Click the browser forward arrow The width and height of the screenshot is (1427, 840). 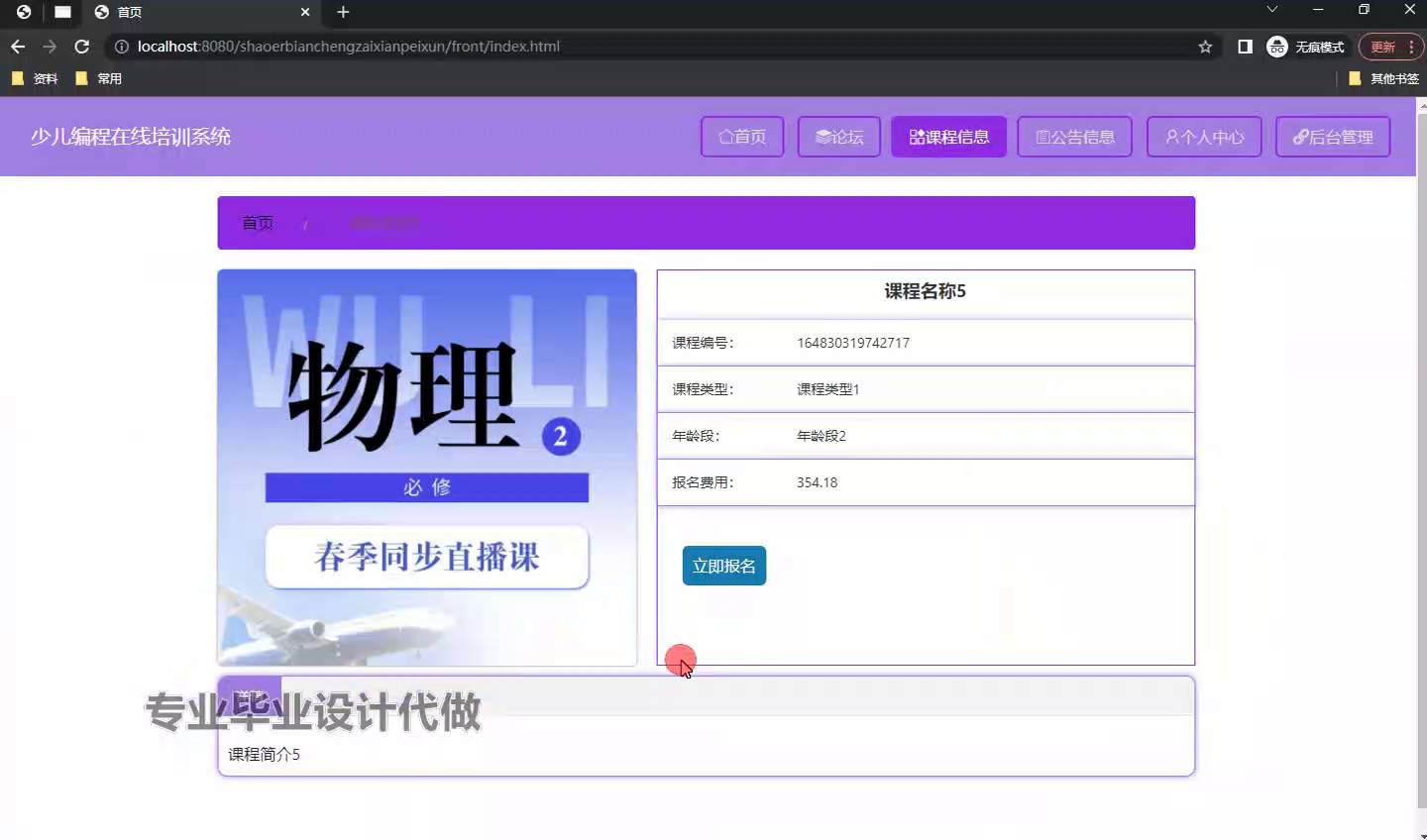tap(50, 47)
